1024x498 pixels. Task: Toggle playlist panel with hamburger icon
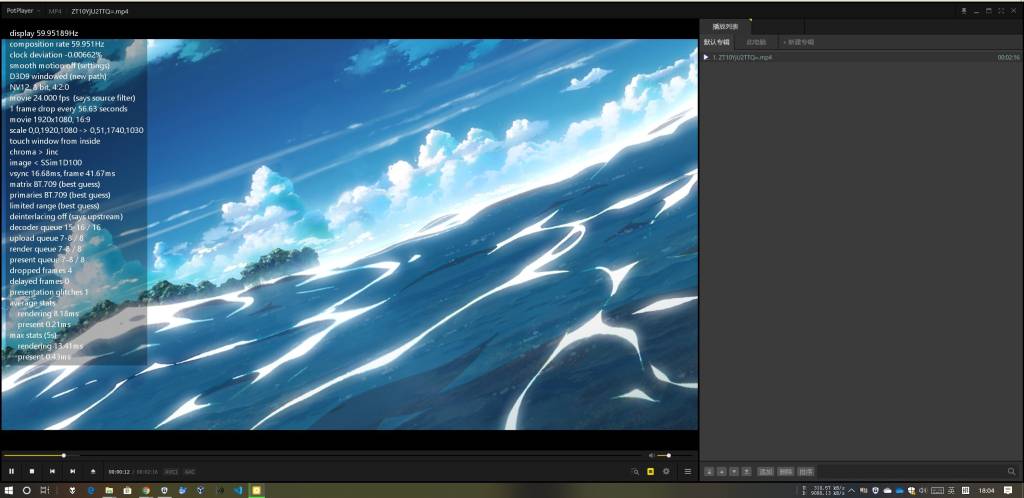click(688, 471)
